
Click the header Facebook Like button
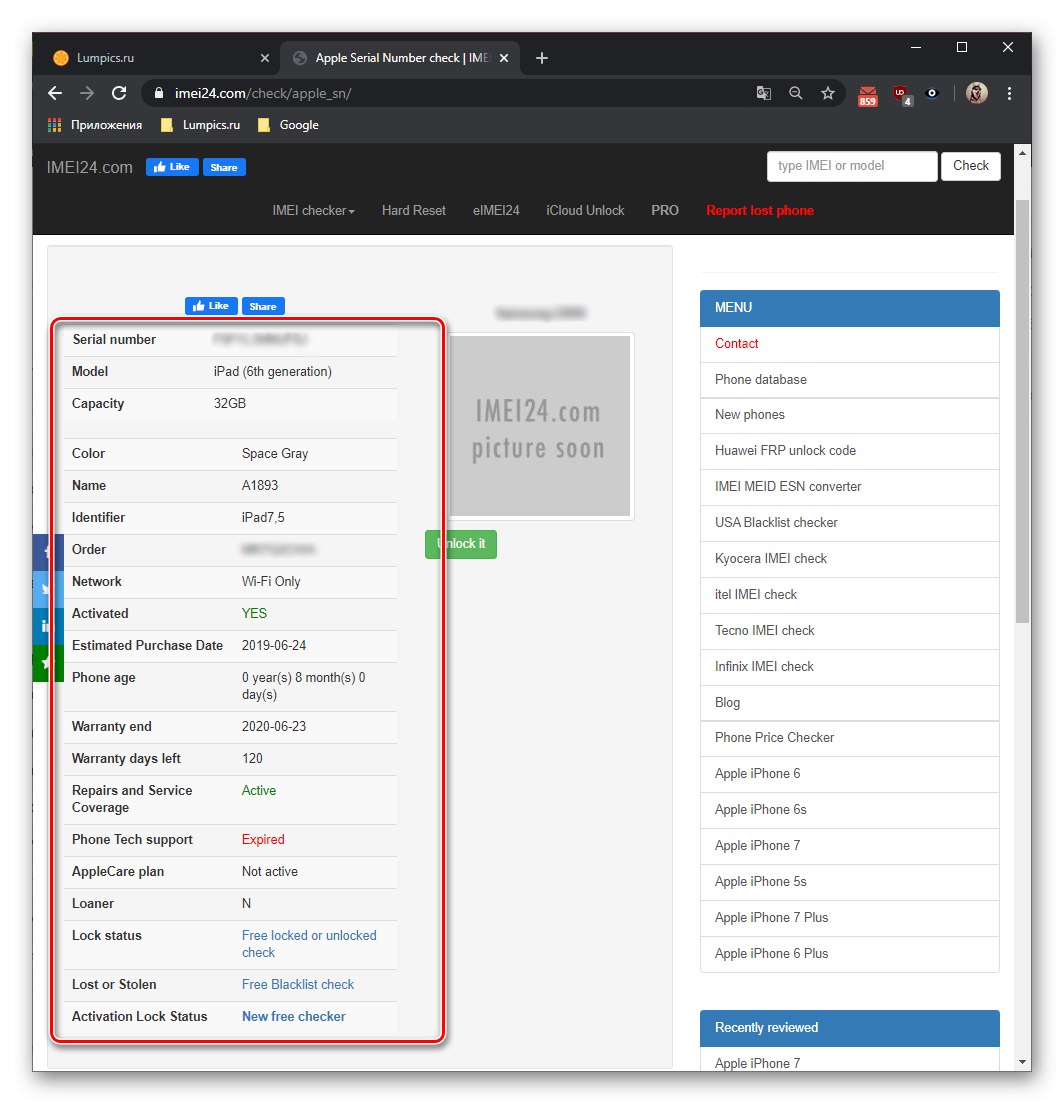click(x=172, y=168)
